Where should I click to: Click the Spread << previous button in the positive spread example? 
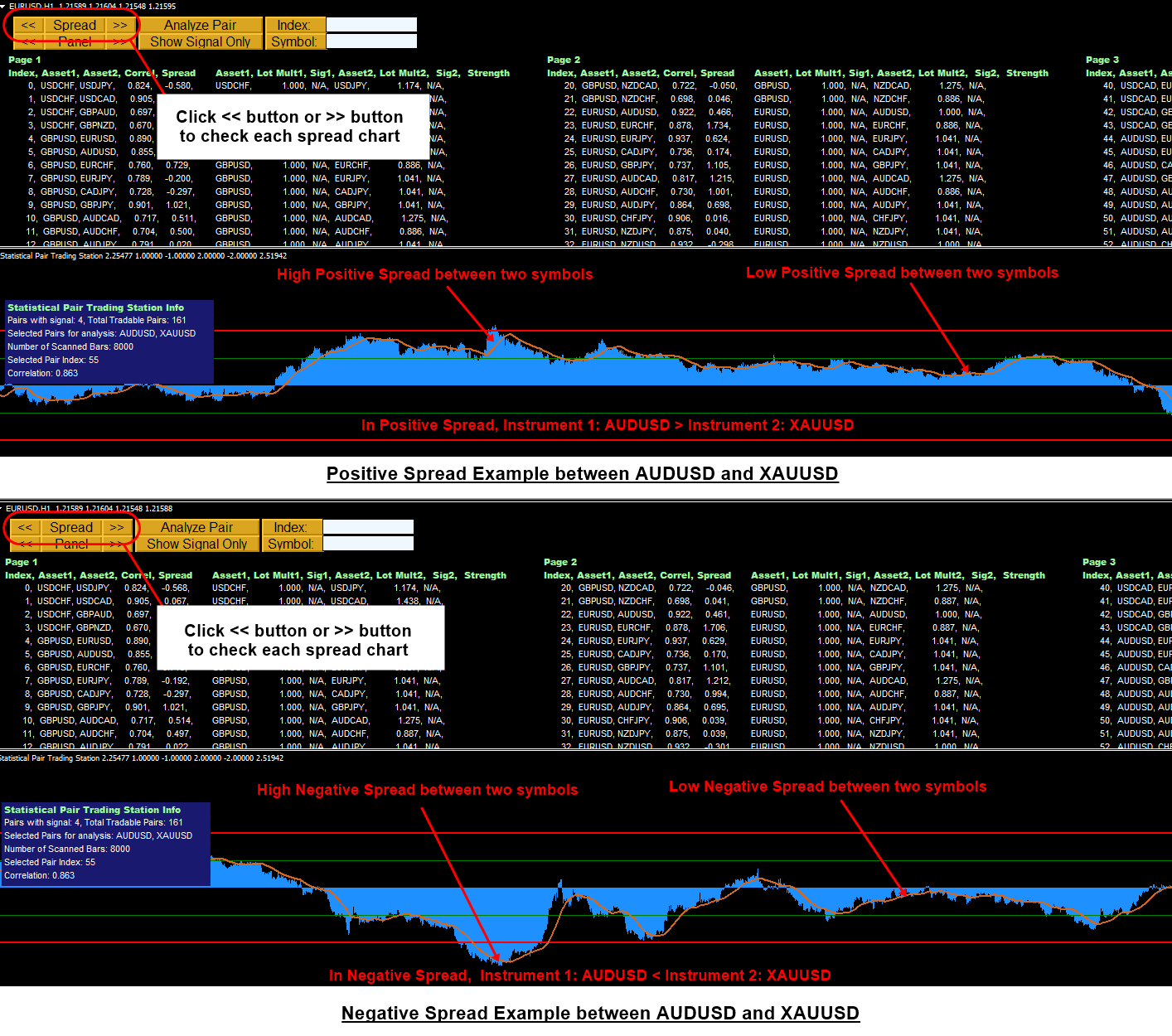[x=28, y=26]
